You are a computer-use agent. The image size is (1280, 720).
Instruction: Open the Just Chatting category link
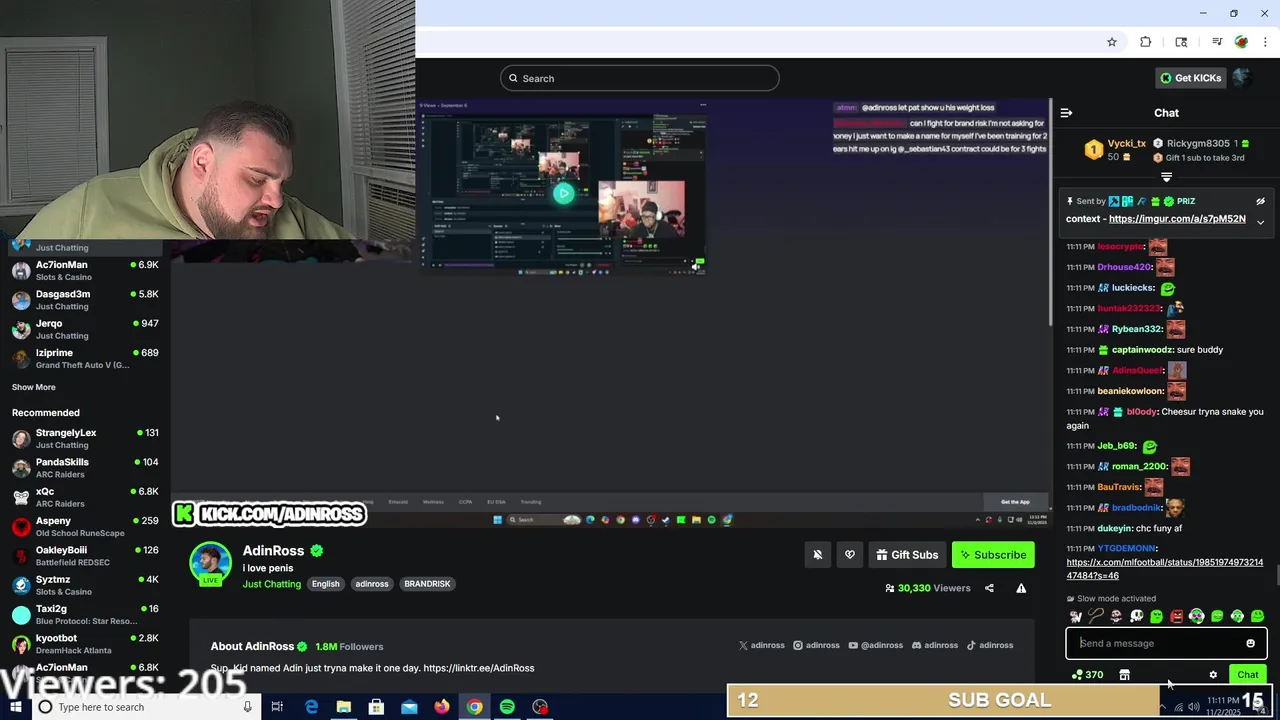pyautogui.click(x=271, y=584)
